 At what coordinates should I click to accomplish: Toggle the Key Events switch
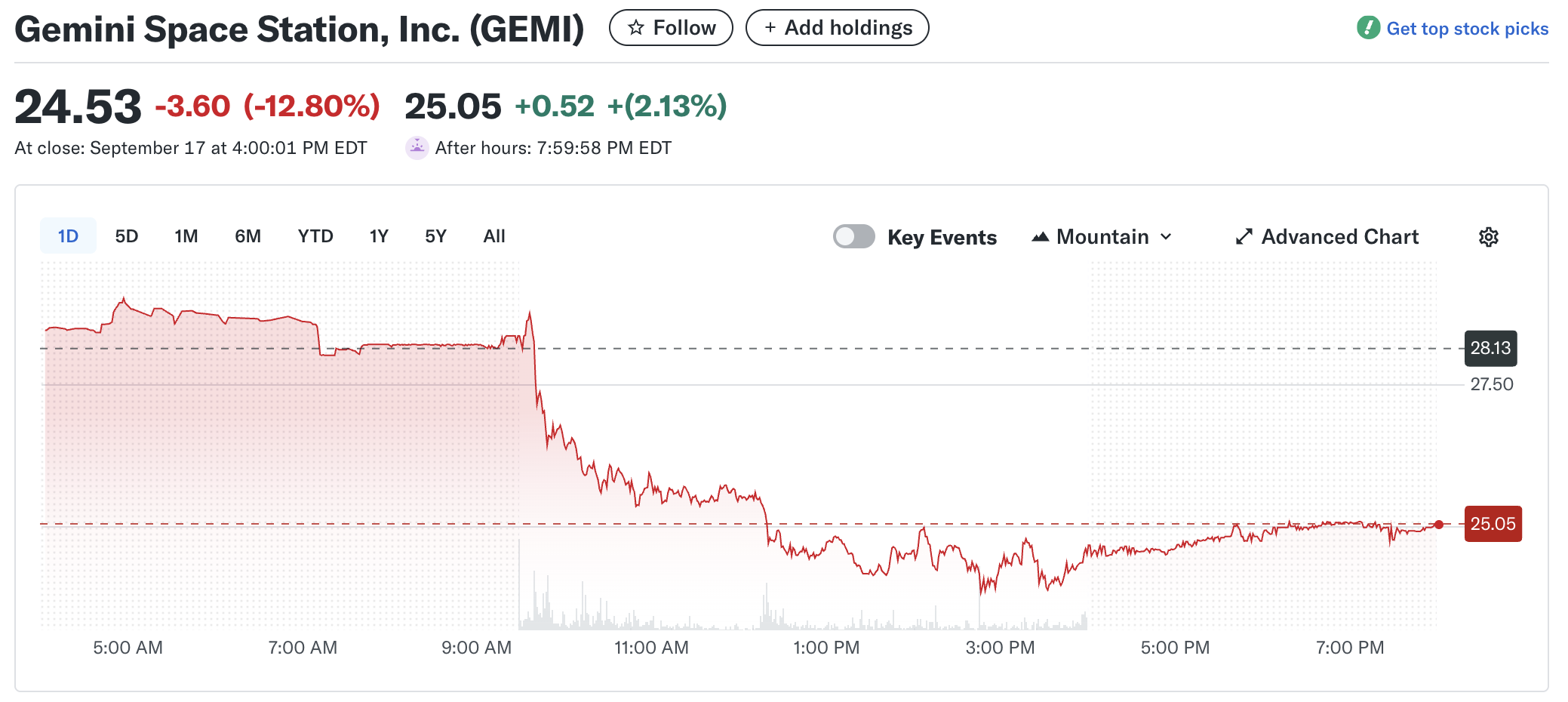click(x=853, y=236)
